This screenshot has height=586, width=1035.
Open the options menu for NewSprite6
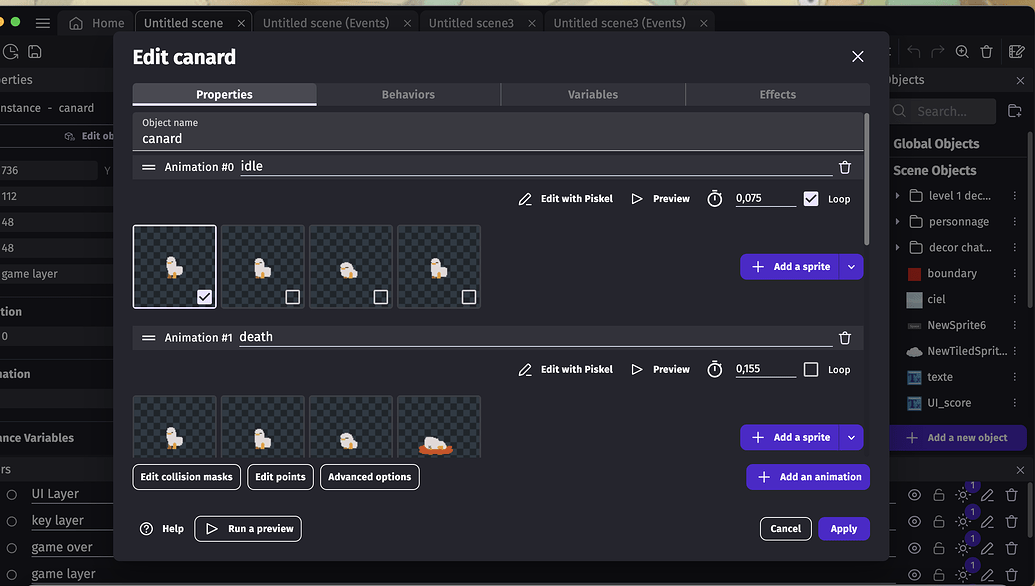[1015, 325]
